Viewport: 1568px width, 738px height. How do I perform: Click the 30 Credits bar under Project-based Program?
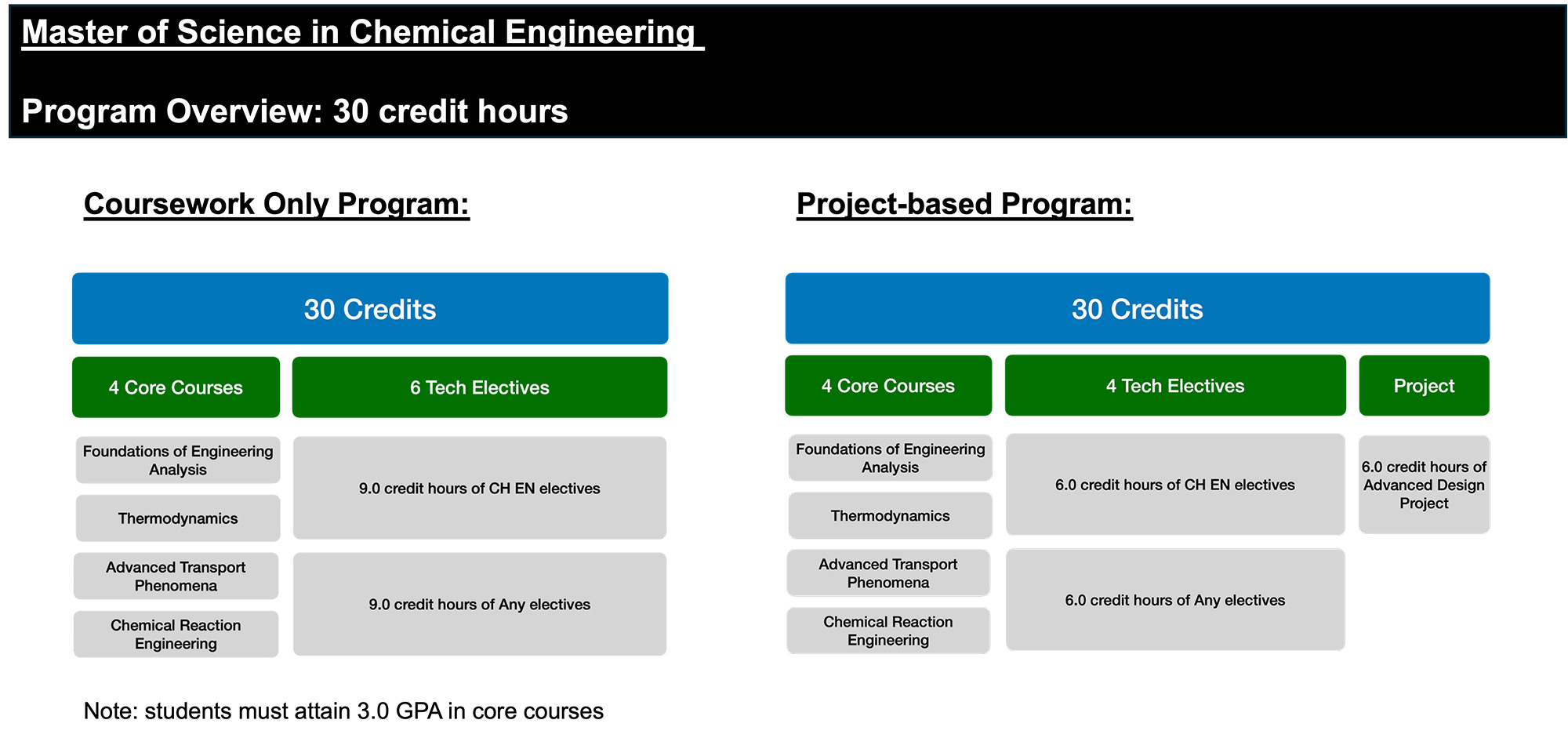tap(1137, 309)
